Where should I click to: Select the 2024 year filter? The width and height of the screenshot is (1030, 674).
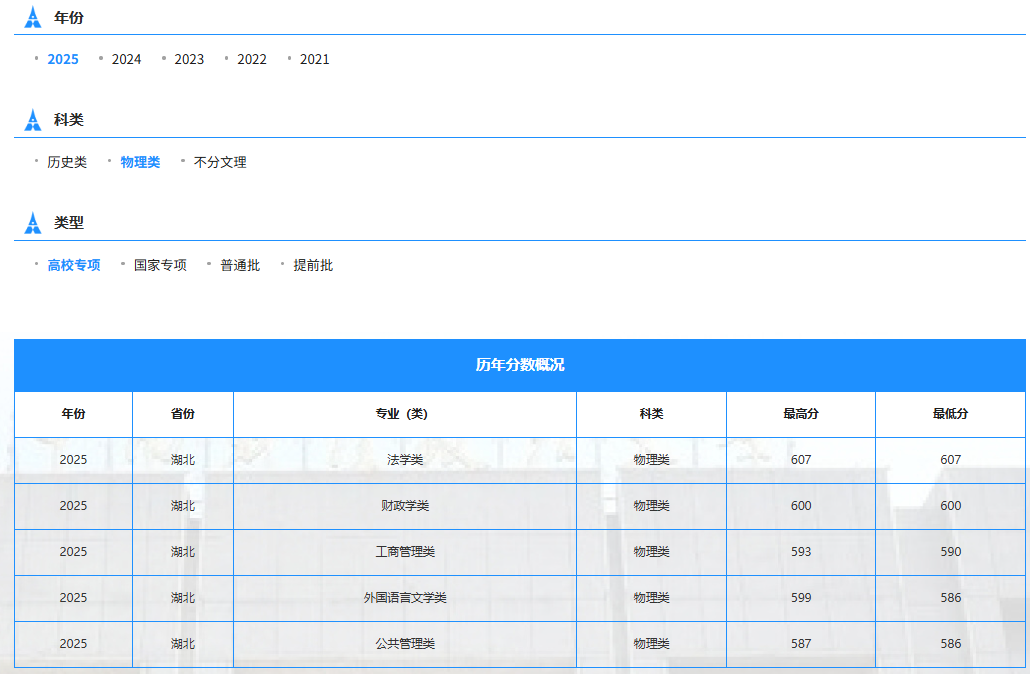pos(126,59)
